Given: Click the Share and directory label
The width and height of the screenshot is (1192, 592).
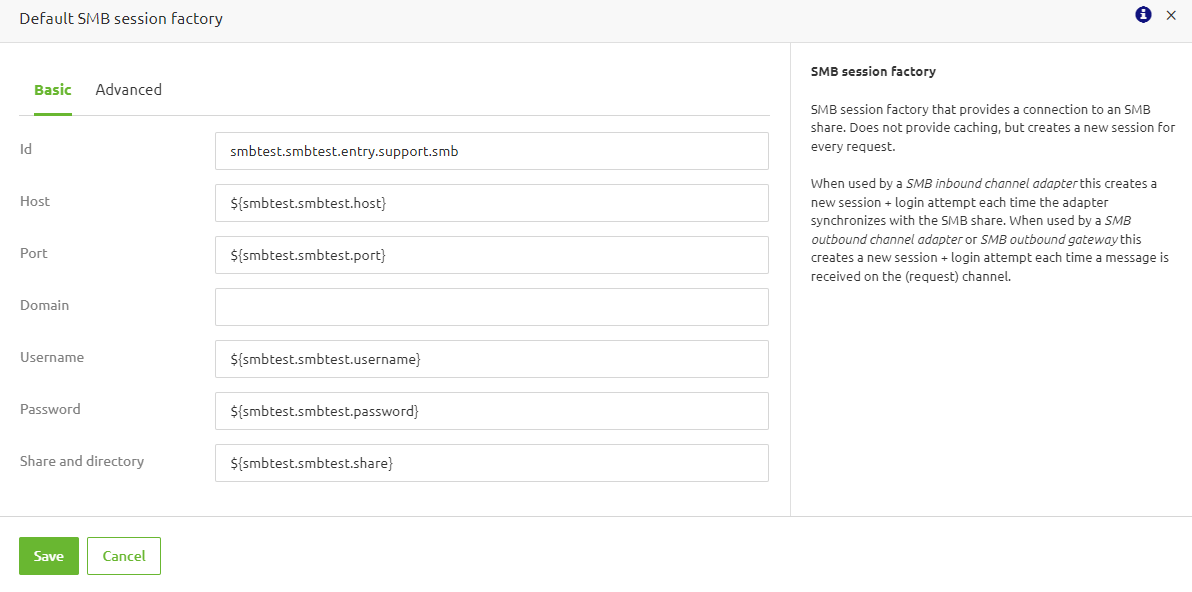Looking at the screenshot, I should coord(82,460).
